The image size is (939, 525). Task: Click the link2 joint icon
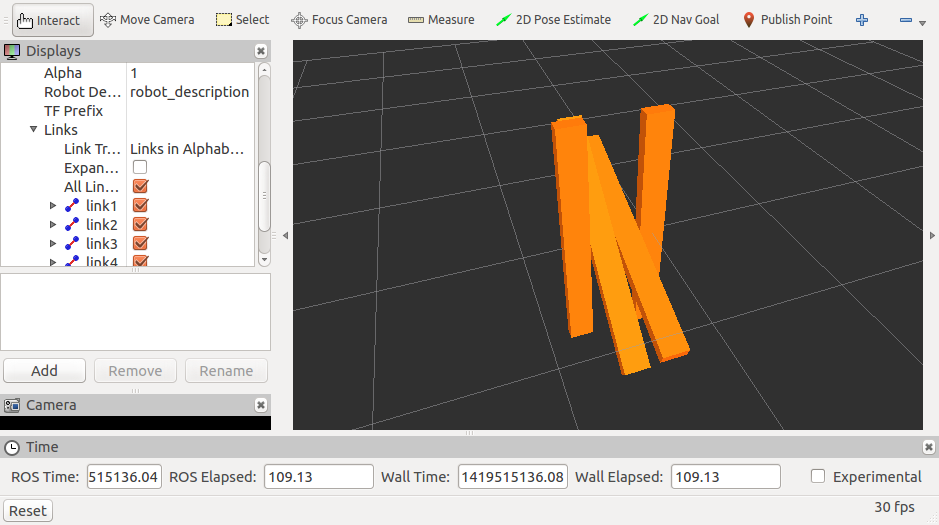click(x=72, y=224)
